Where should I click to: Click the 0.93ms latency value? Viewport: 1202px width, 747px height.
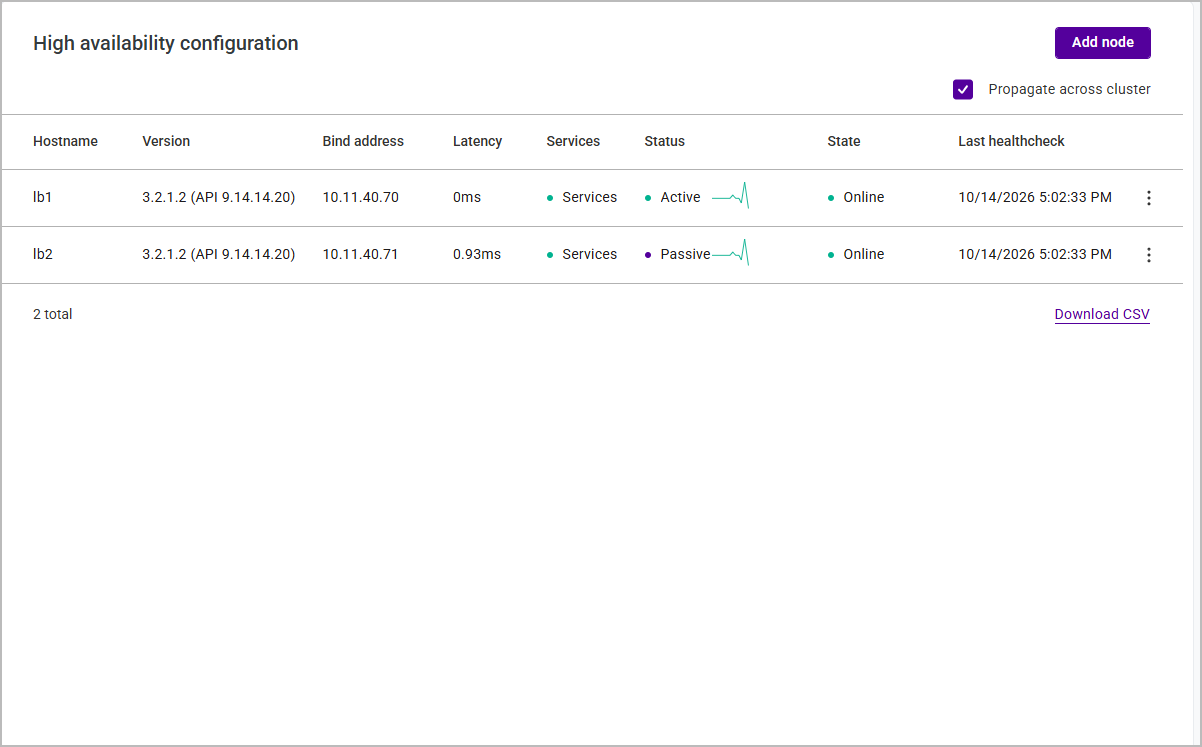[477, 254]
